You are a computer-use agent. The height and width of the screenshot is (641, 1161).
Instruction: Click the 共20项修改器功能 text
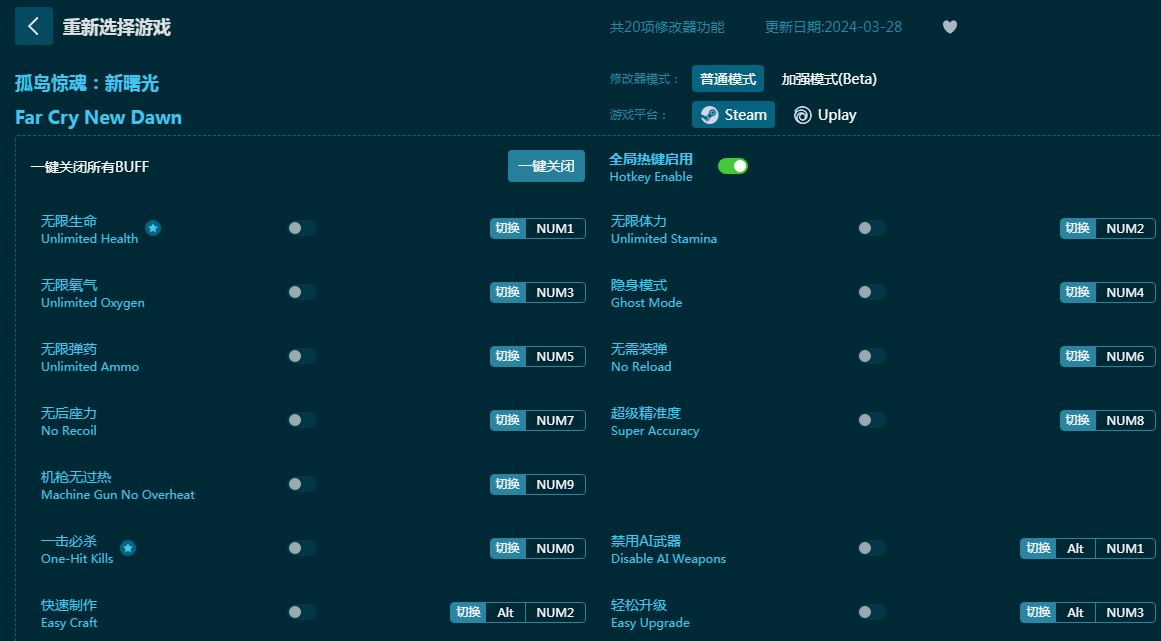(667, 27)
